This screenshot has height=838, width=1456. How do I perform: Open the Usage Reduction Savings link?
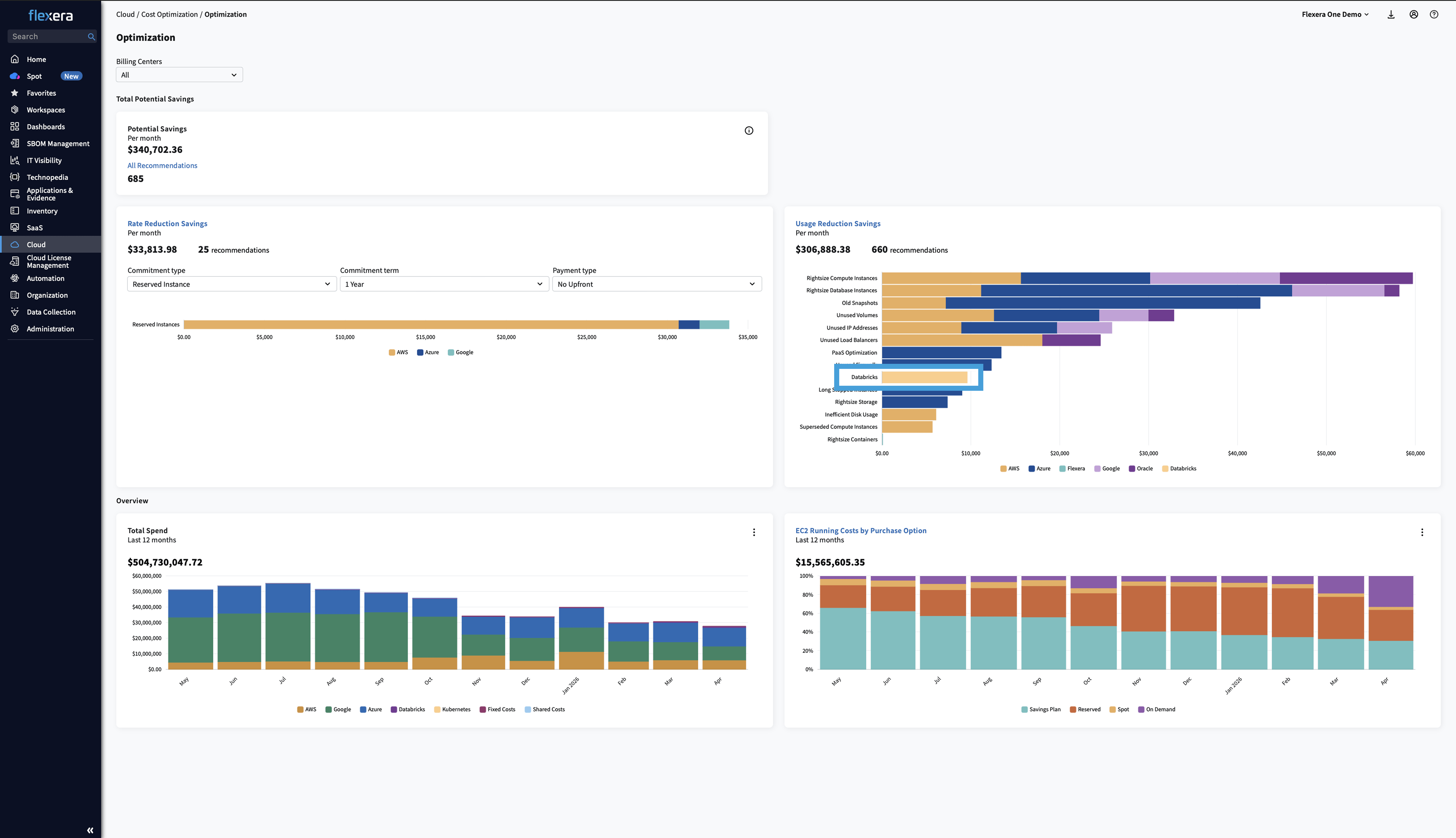pyautogui.click(x=838, y=224)
